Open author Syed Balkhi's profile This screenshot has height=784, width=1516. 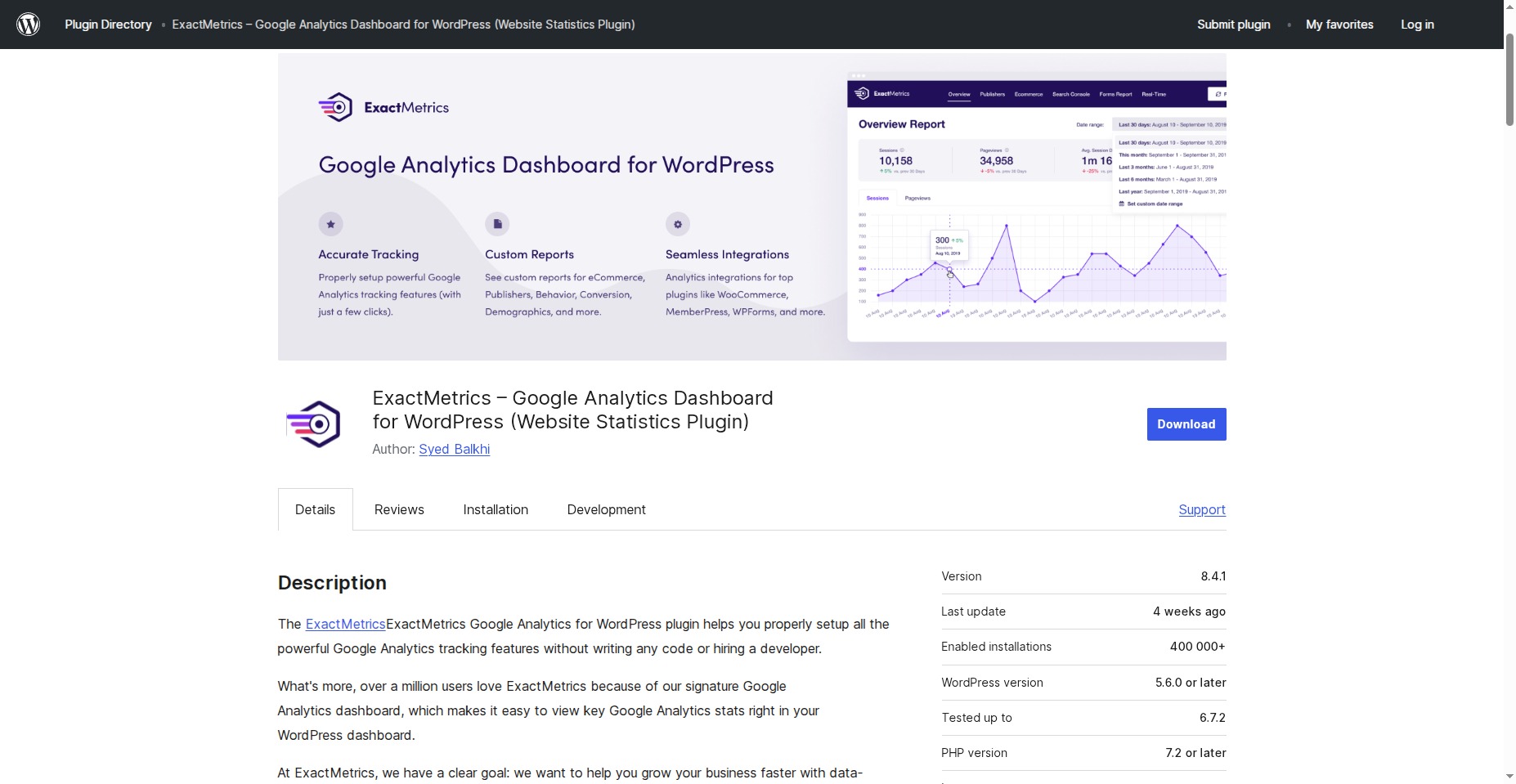tap(455, 449)
